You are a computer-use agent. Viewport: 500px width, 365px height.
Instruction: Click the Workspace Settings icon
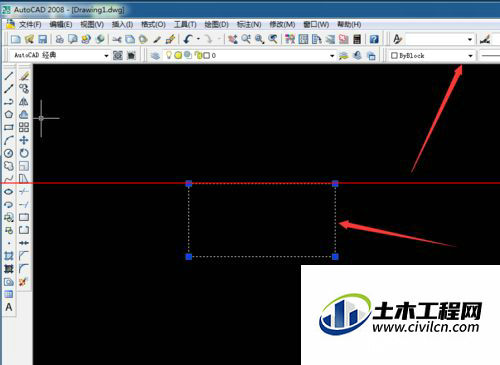click(x=118, y=55)
